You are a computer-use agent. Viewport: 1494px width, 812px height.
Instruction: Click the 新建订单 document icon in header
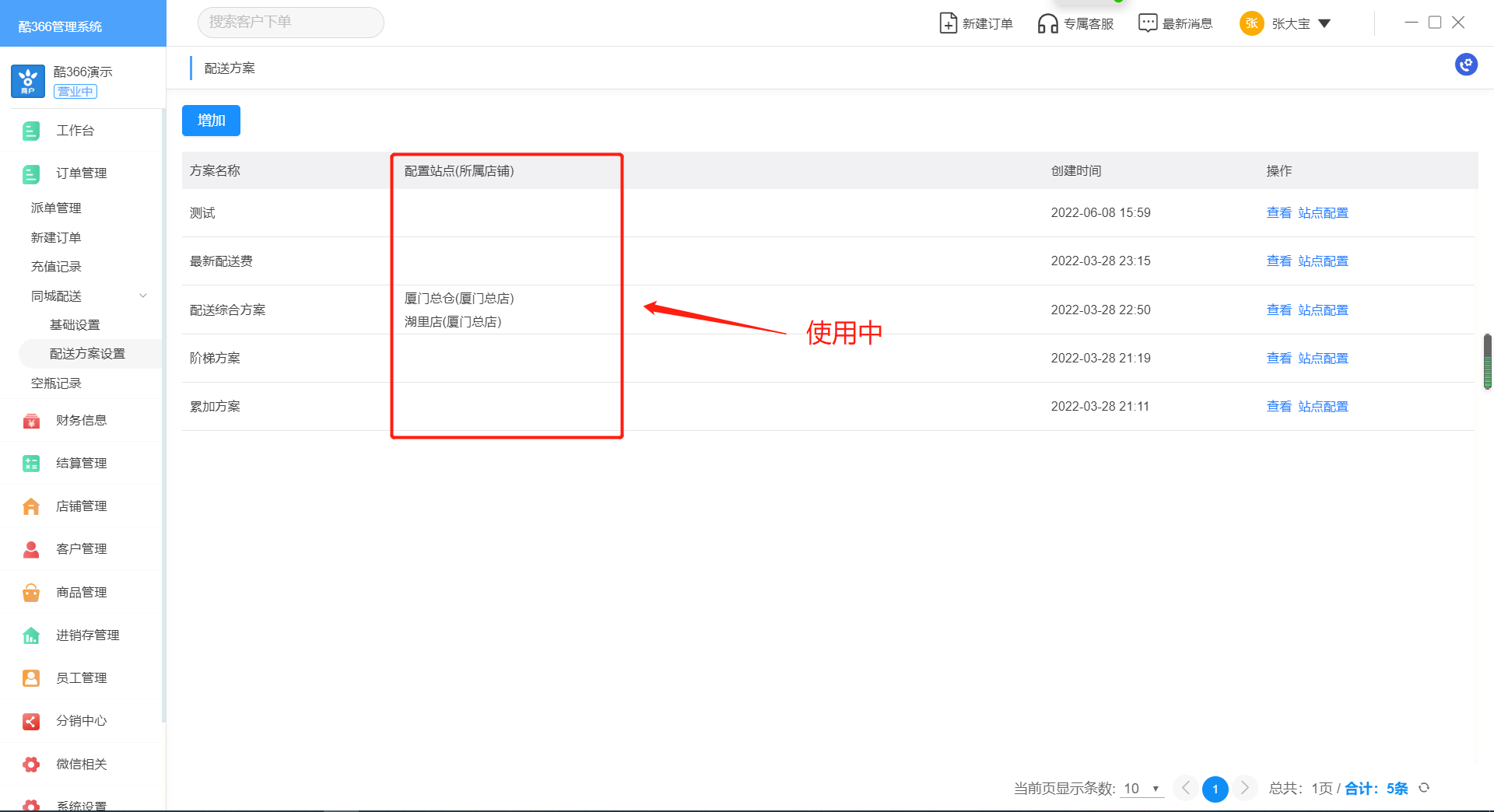(x=948, y=23)
